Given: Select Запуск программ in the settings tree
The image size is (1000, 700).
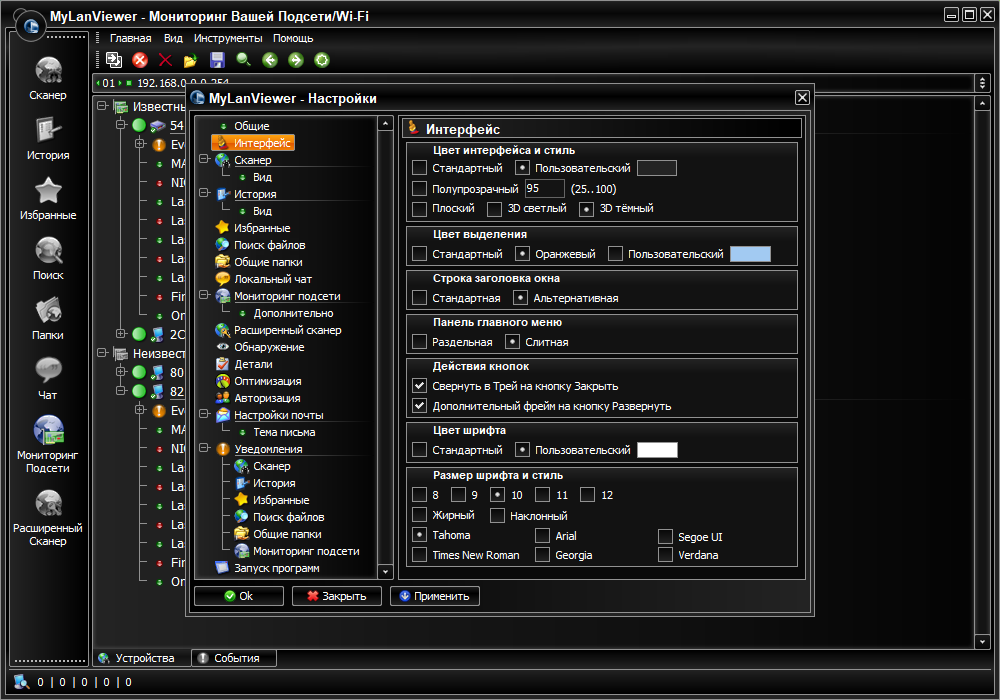Looking at the screenshot, I should click(x=268, y=568).
